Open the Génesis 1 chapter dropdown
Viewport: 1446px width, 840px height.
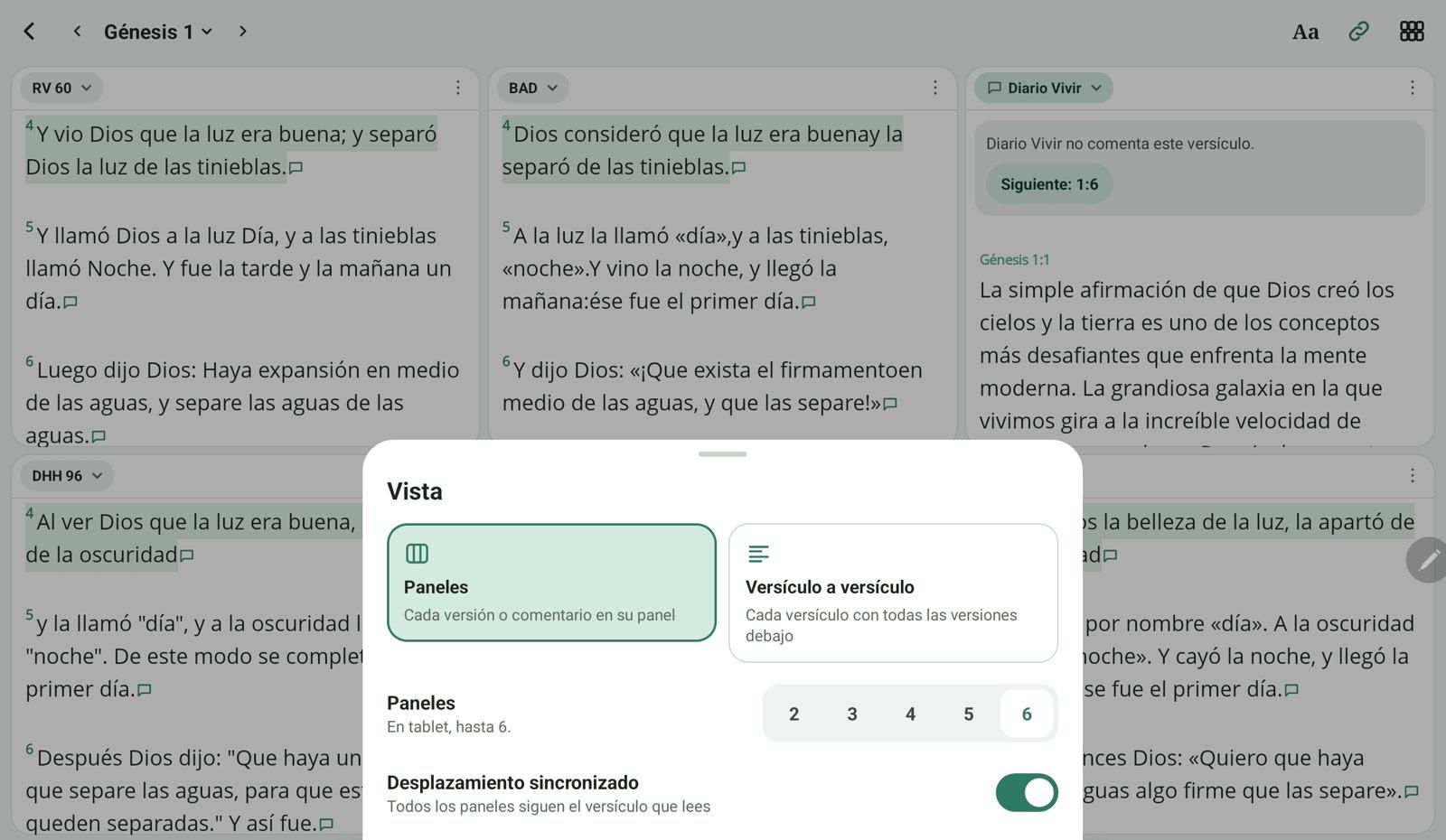[158, 32]
